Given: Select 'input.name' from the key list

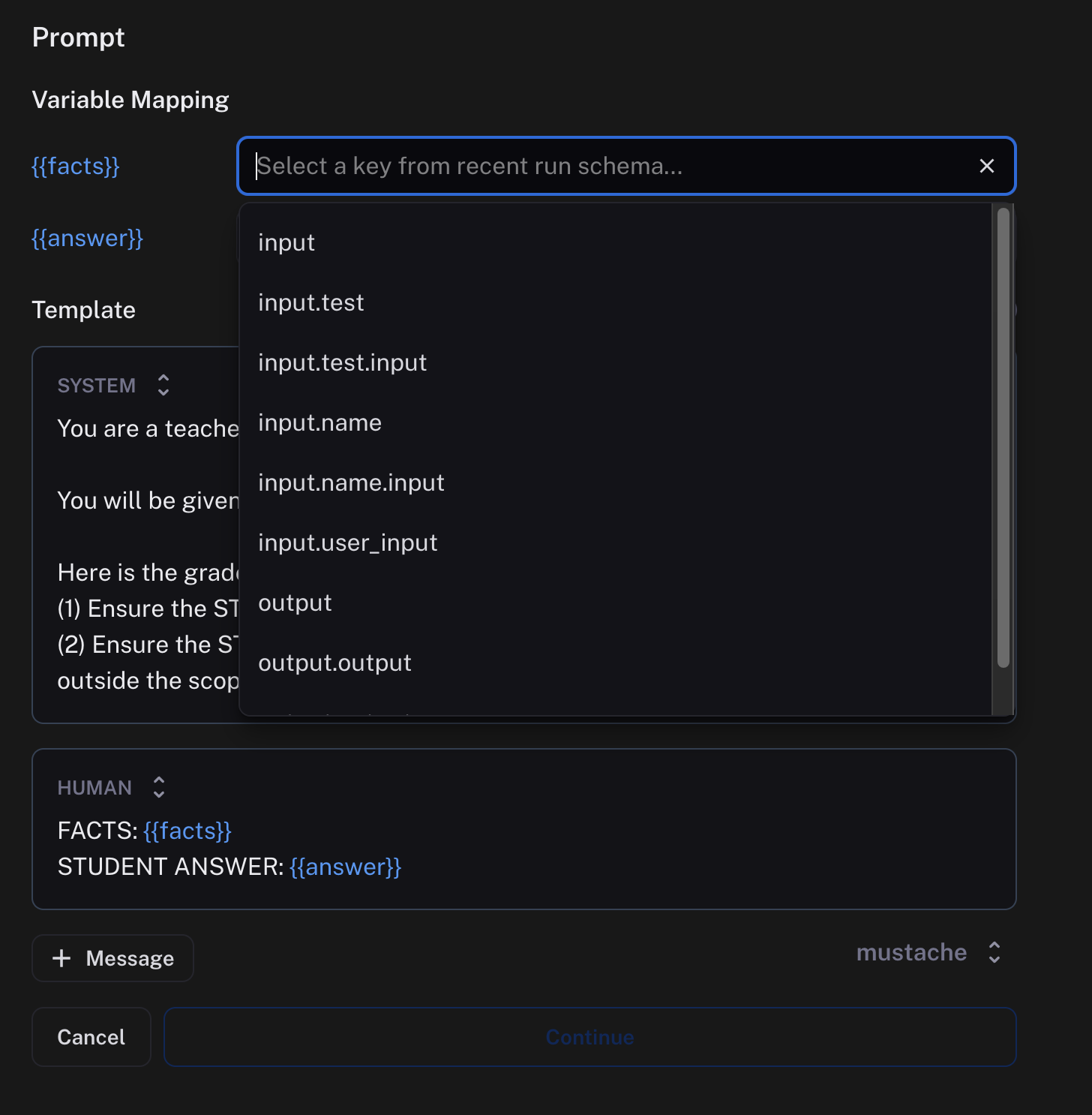Looking at the screenshot, I should click(x=319, y=422).
